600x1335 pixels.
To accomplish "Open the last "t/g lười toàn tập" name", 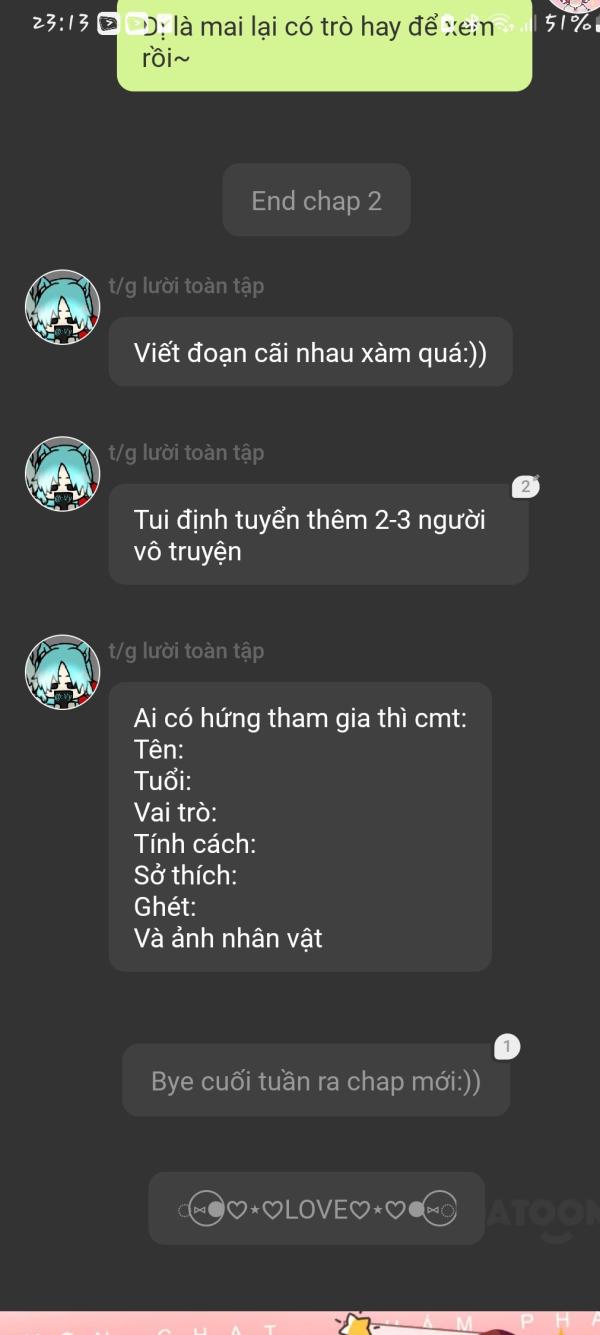I will pyautogui.click(x=187, y=651).
